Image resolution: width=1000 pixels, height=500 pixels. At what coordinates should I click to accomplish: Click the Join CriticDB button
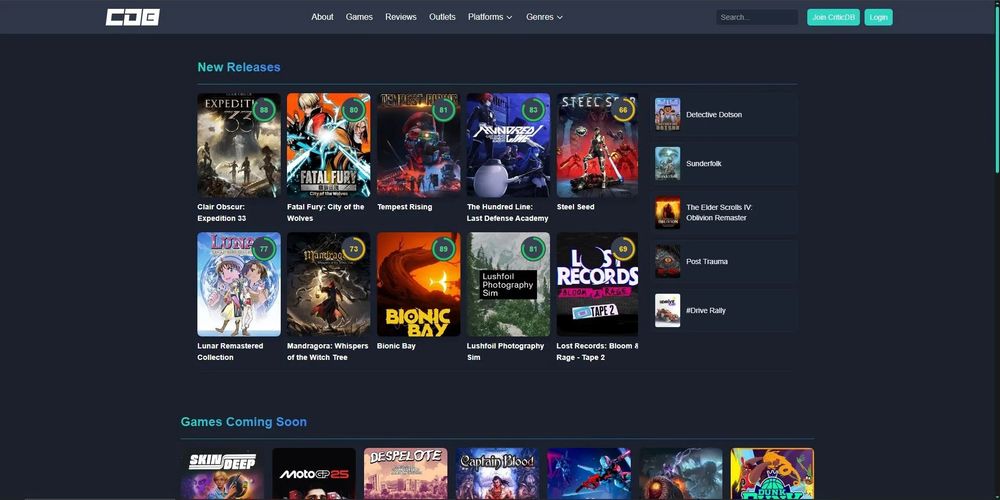833,17
